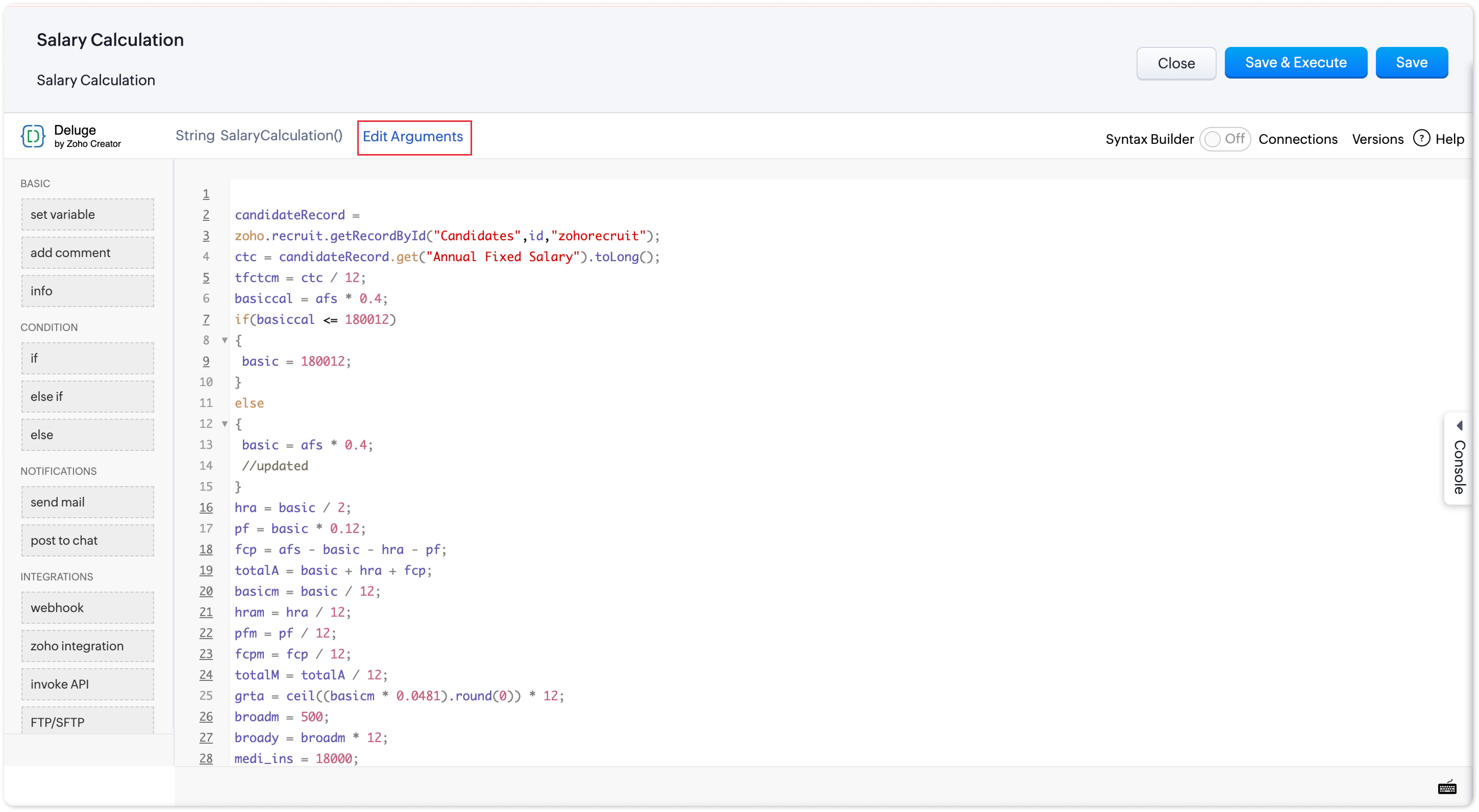
Task: Toggle the Syntax Builder switch
Action: [x=1224, y=139]
